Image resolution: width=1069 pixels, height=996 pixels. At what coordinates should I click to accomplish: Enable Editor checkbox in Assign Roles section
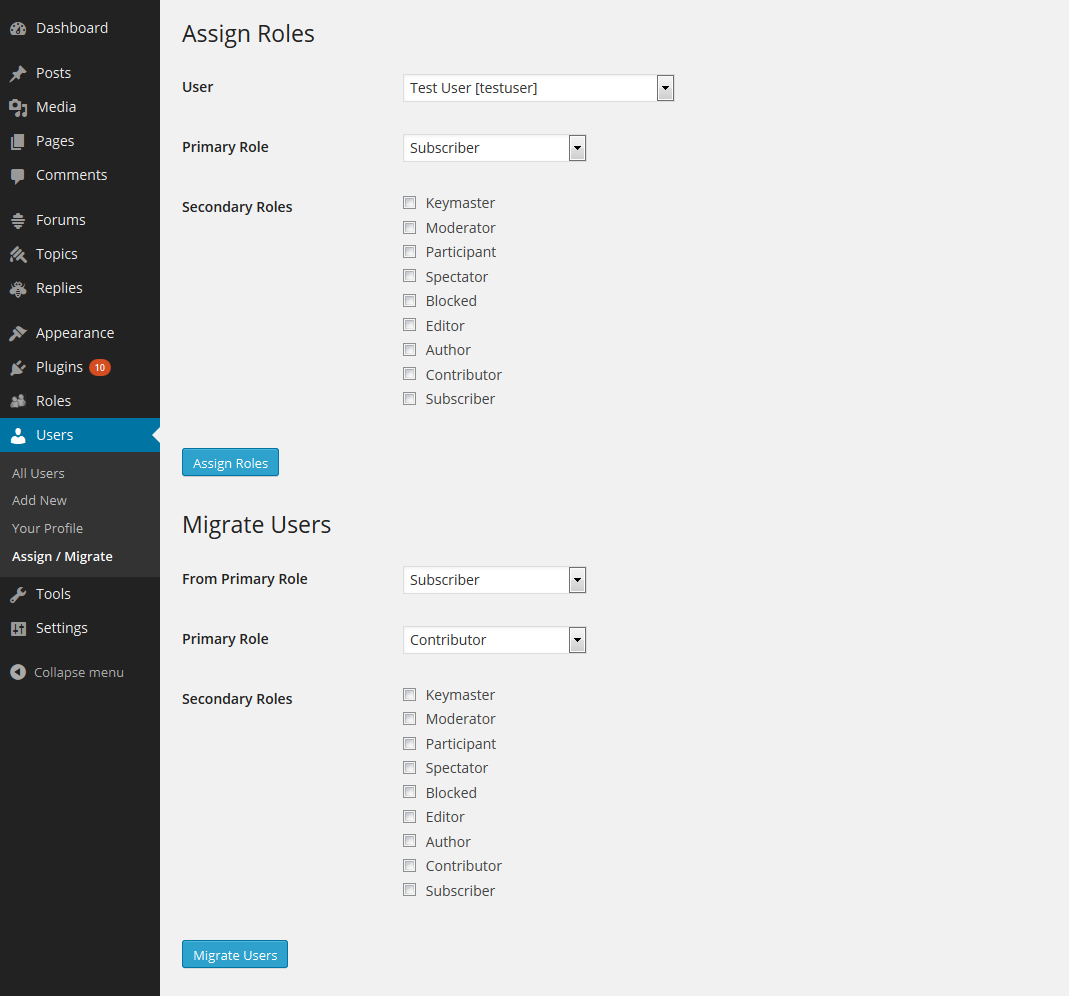pyautogui.click(x=409, y=325)
